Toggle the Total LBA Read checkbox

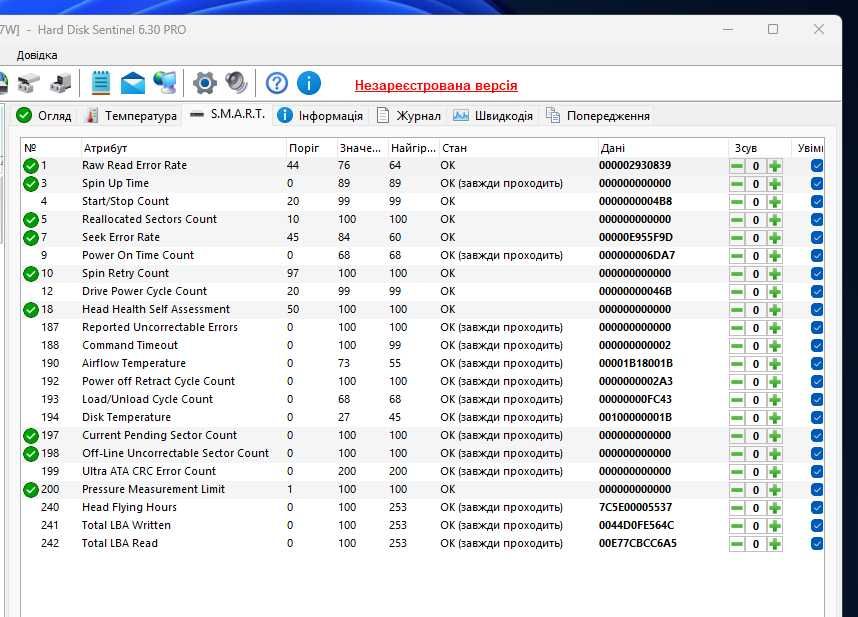click(817, 544)
